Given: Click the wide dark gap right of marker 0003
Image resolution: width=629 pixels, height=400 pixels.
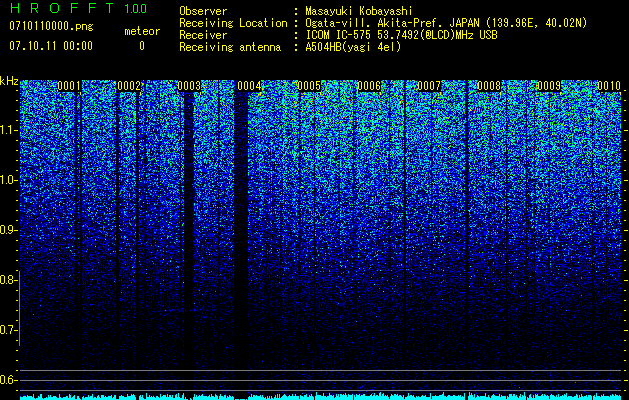Looking at the screenshot, I should 241,241.
